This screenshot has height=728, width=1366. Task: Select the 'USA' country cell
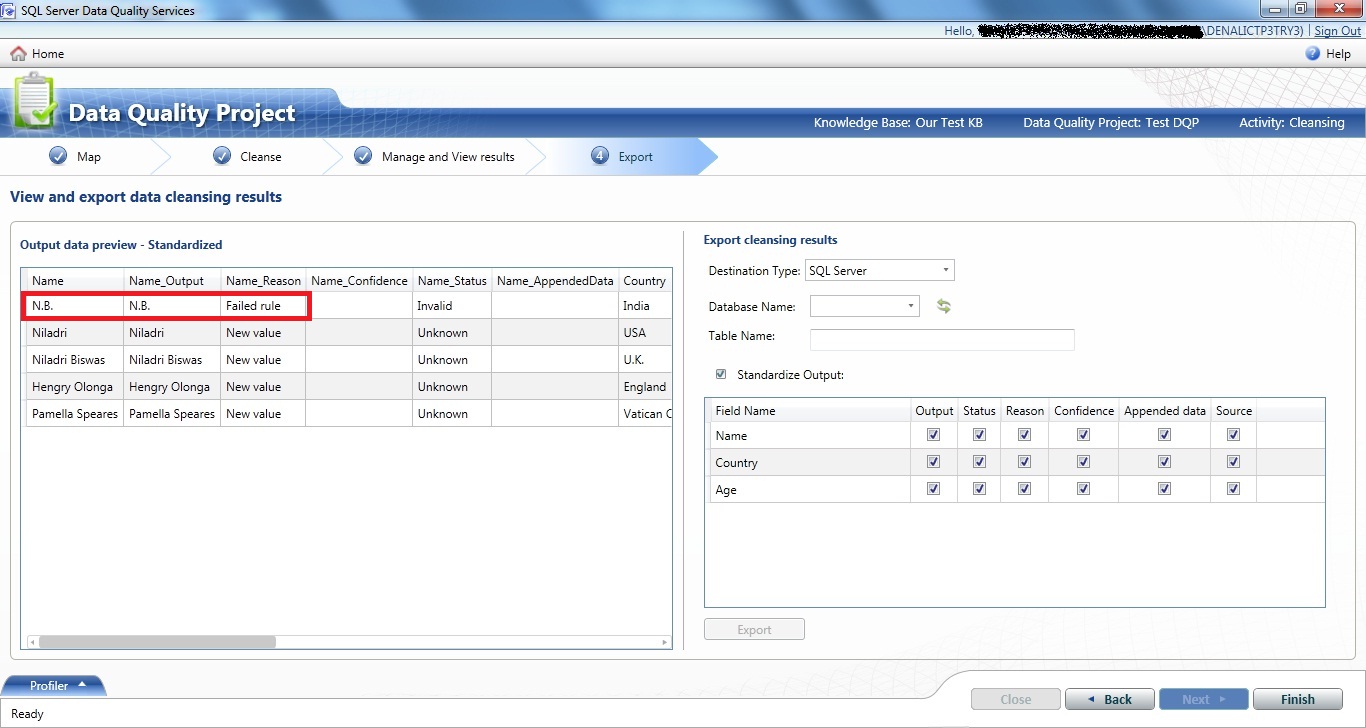tap(644, 333)
